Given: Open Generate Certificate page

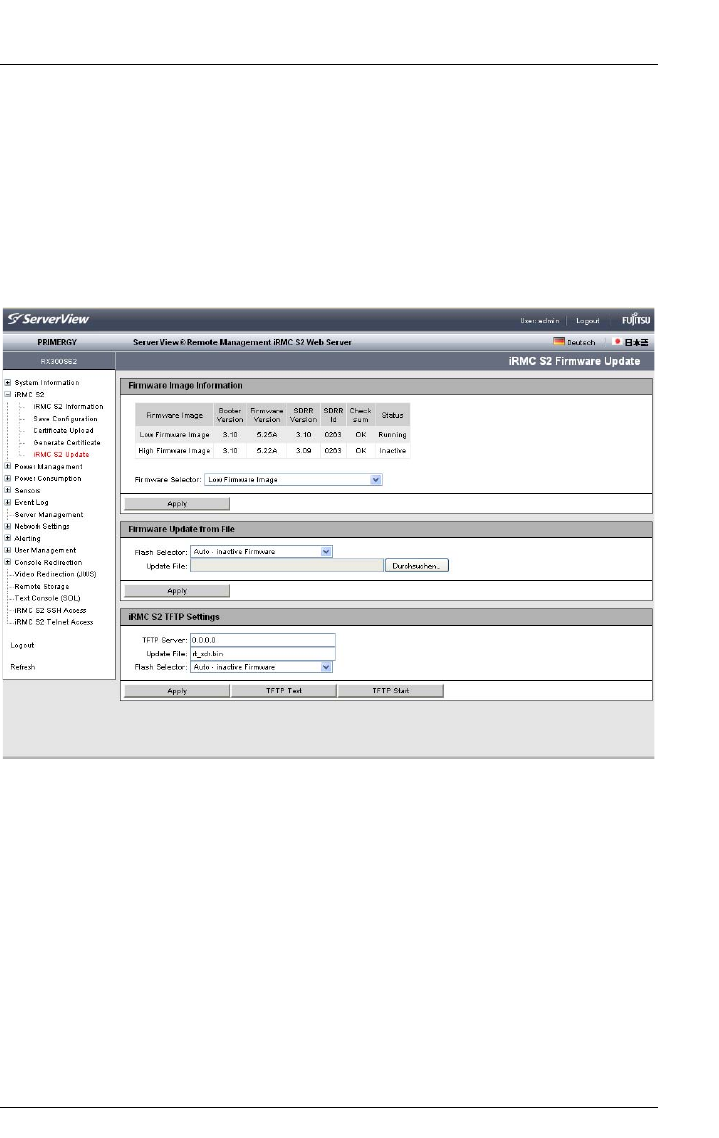Looking at the screenshot, I should [x=67, y=443].
